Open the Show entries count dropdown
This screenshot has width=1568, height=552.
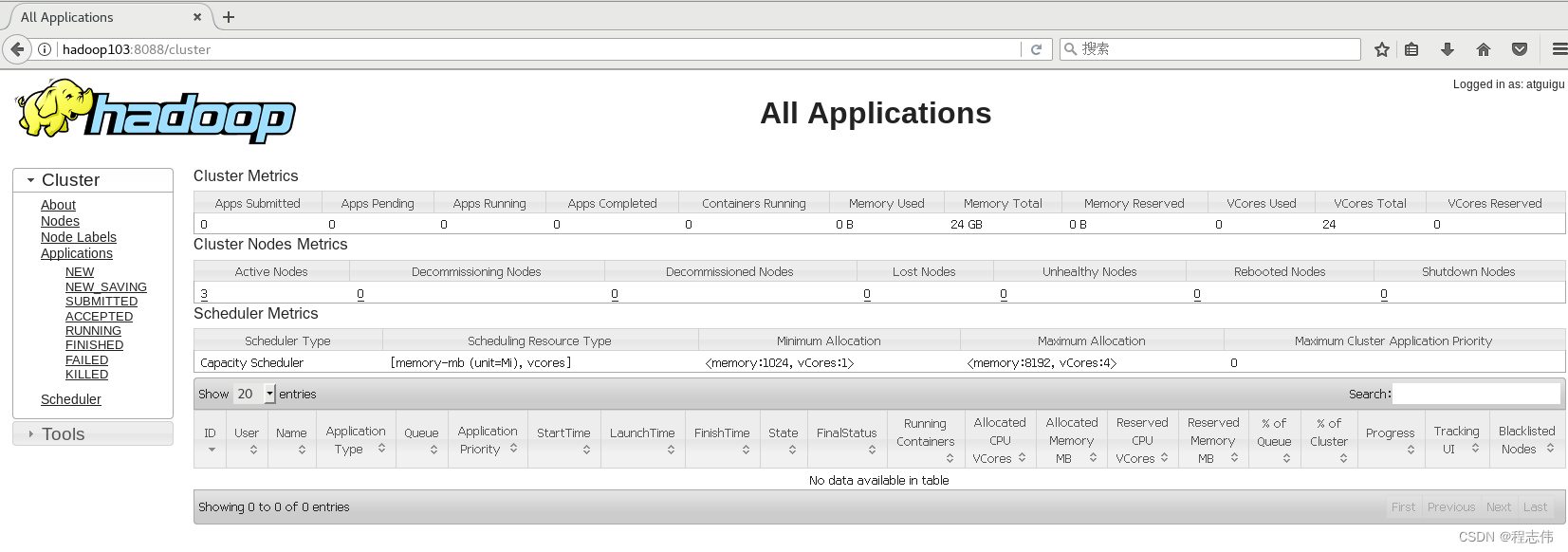pyautogui.click(x=254, y=394)
